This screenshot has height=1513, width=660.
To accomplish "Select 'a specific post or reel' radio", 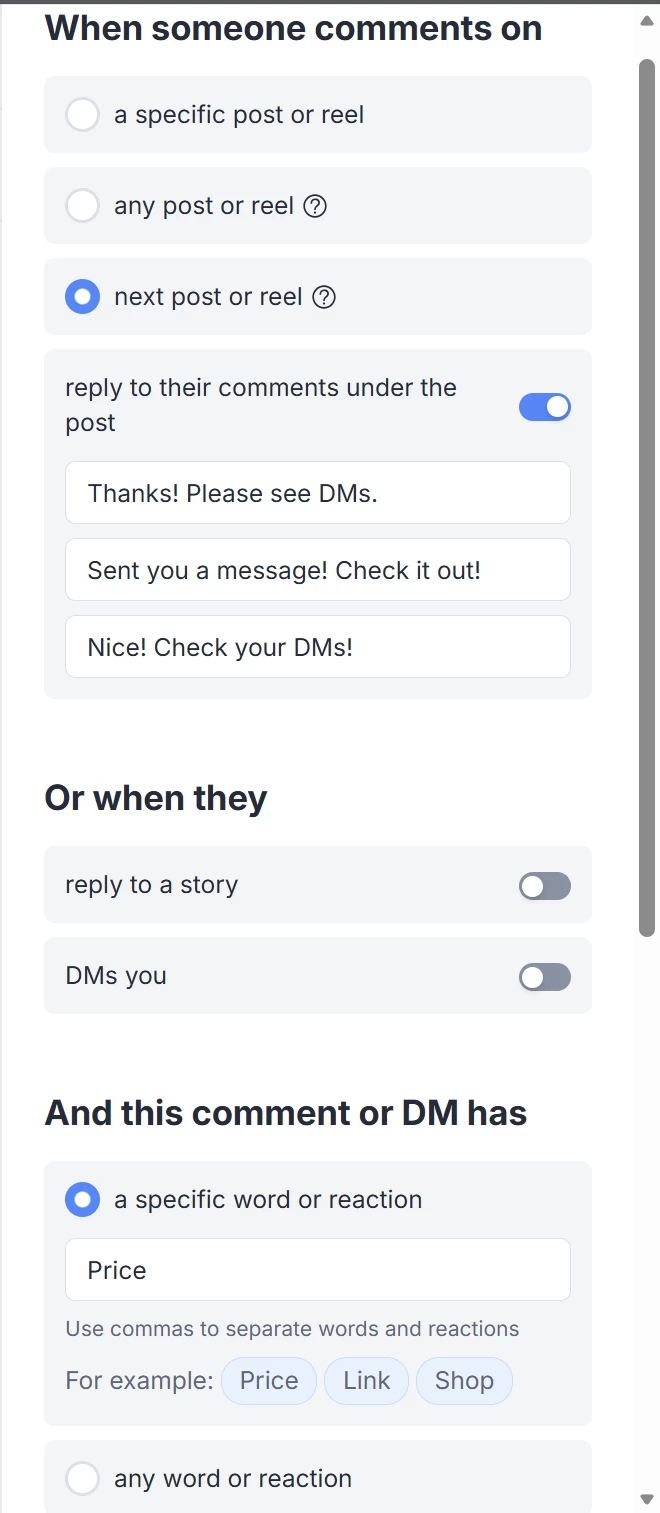I will tap(82, 115).
